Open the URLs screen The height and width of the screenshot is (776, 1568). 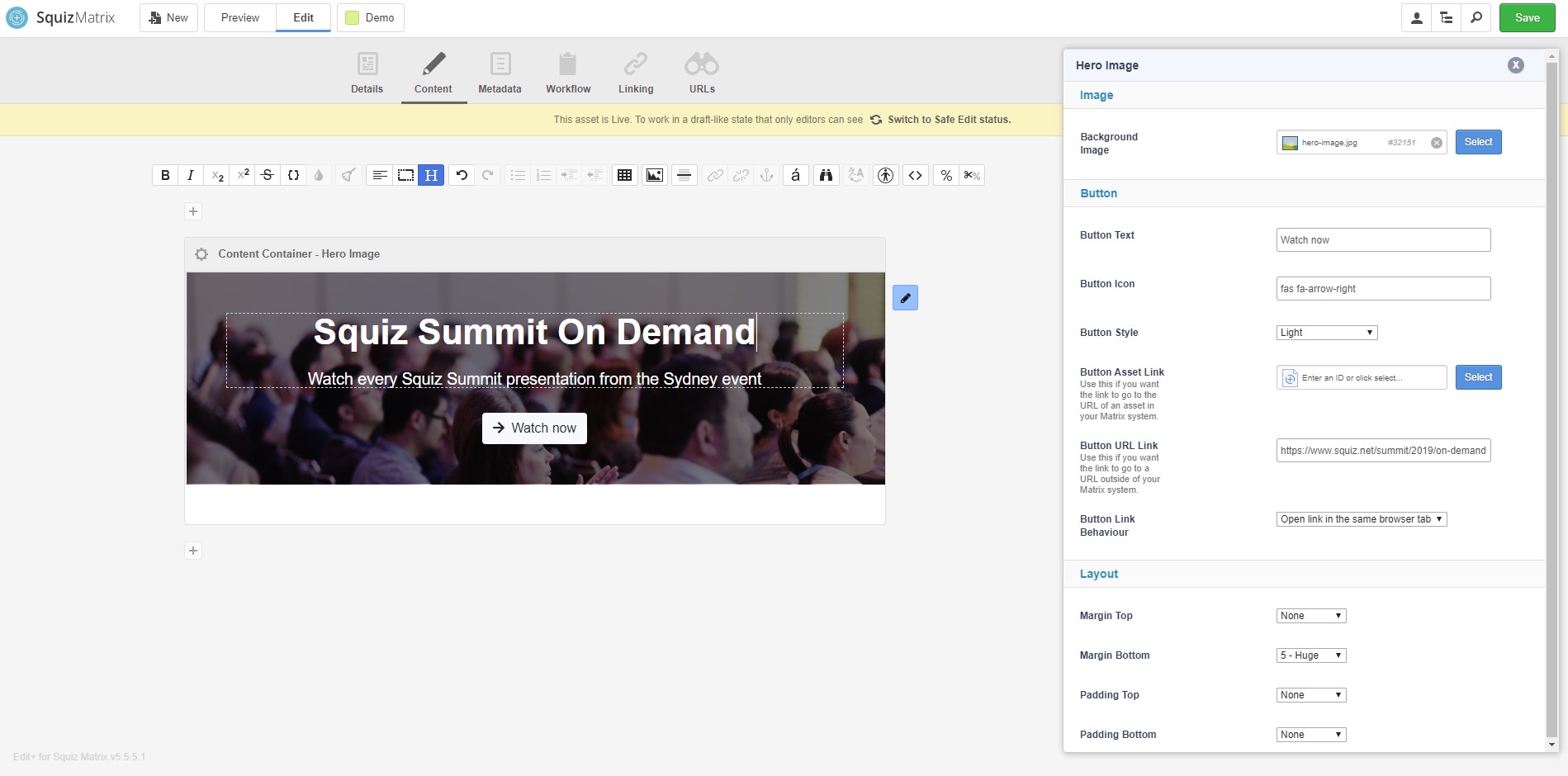coord(702,73)
